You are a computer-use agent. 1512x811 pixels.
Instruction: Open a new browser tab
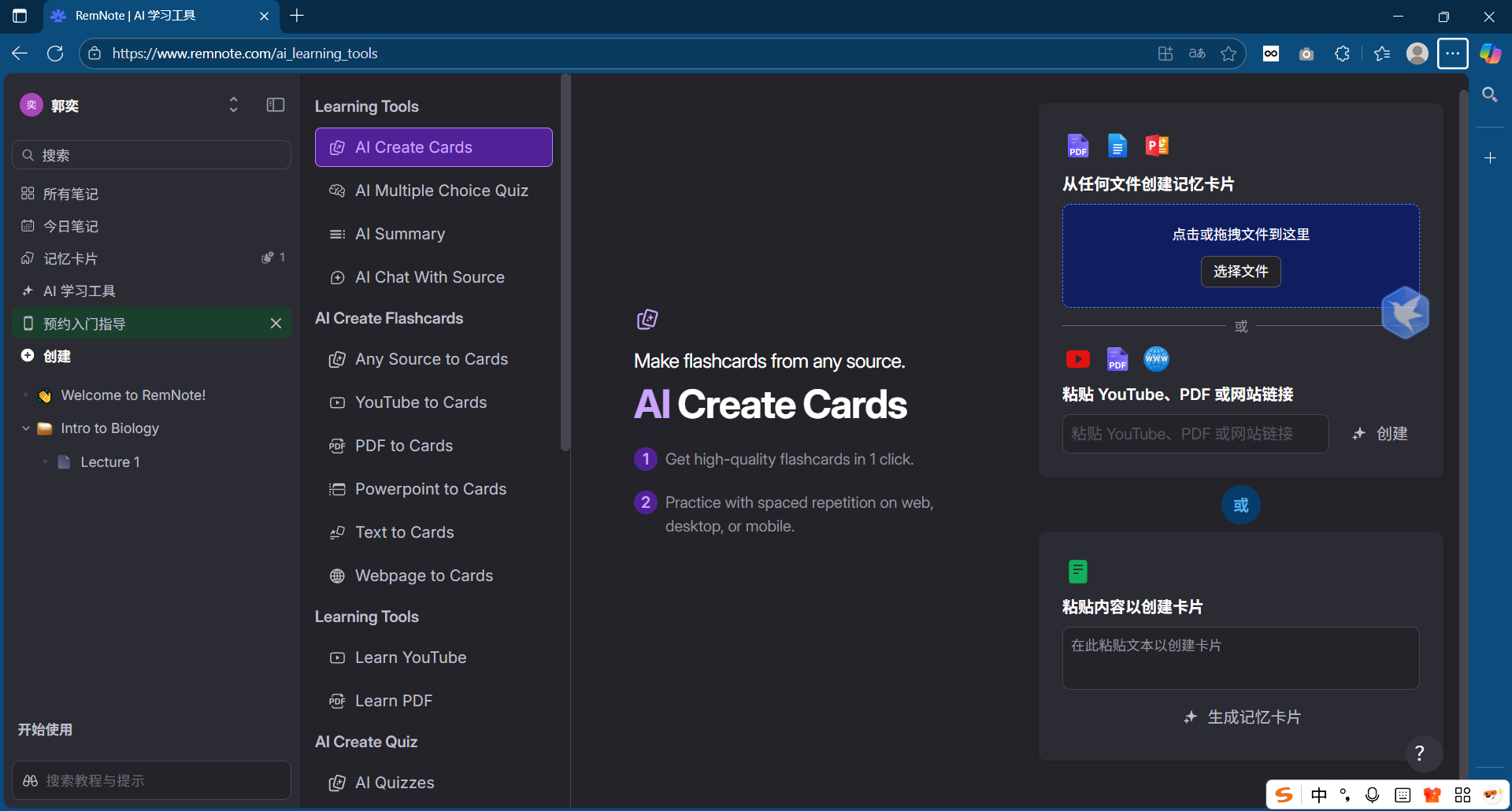[297, 16]
